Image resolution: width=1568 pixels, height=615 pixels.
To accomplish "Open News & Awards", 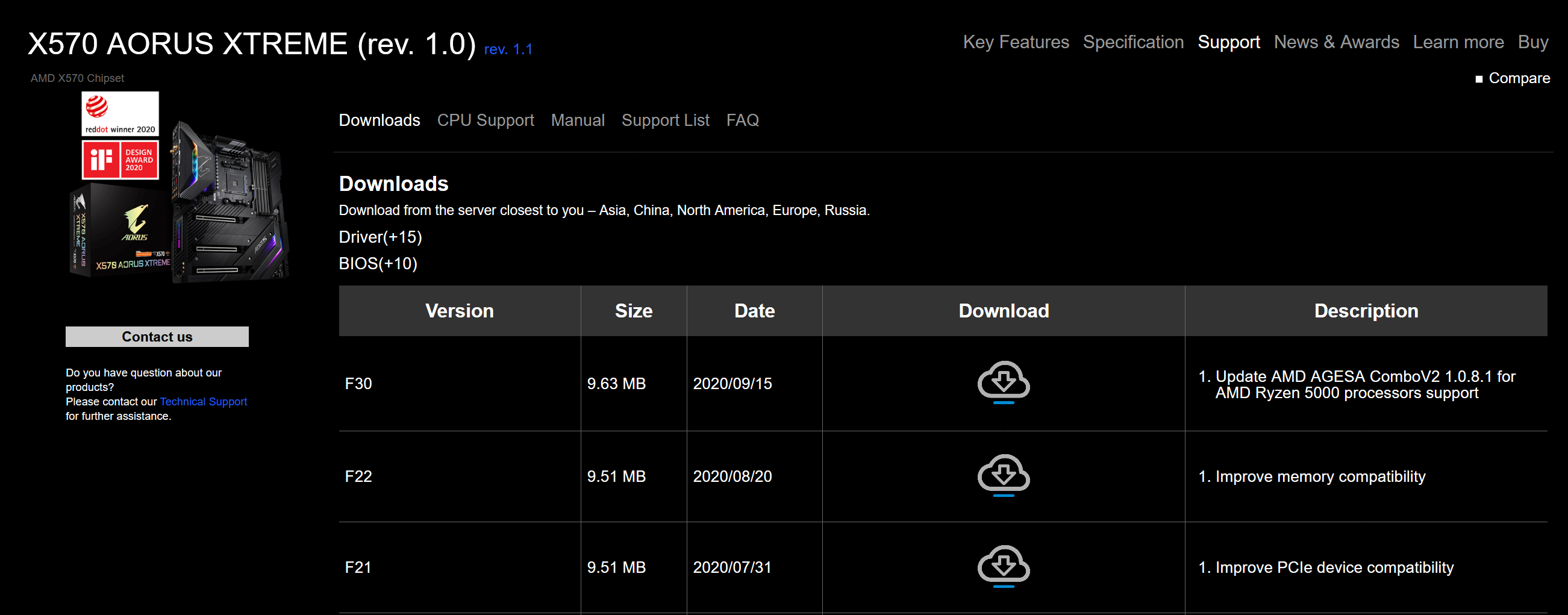I will 1336,42.
